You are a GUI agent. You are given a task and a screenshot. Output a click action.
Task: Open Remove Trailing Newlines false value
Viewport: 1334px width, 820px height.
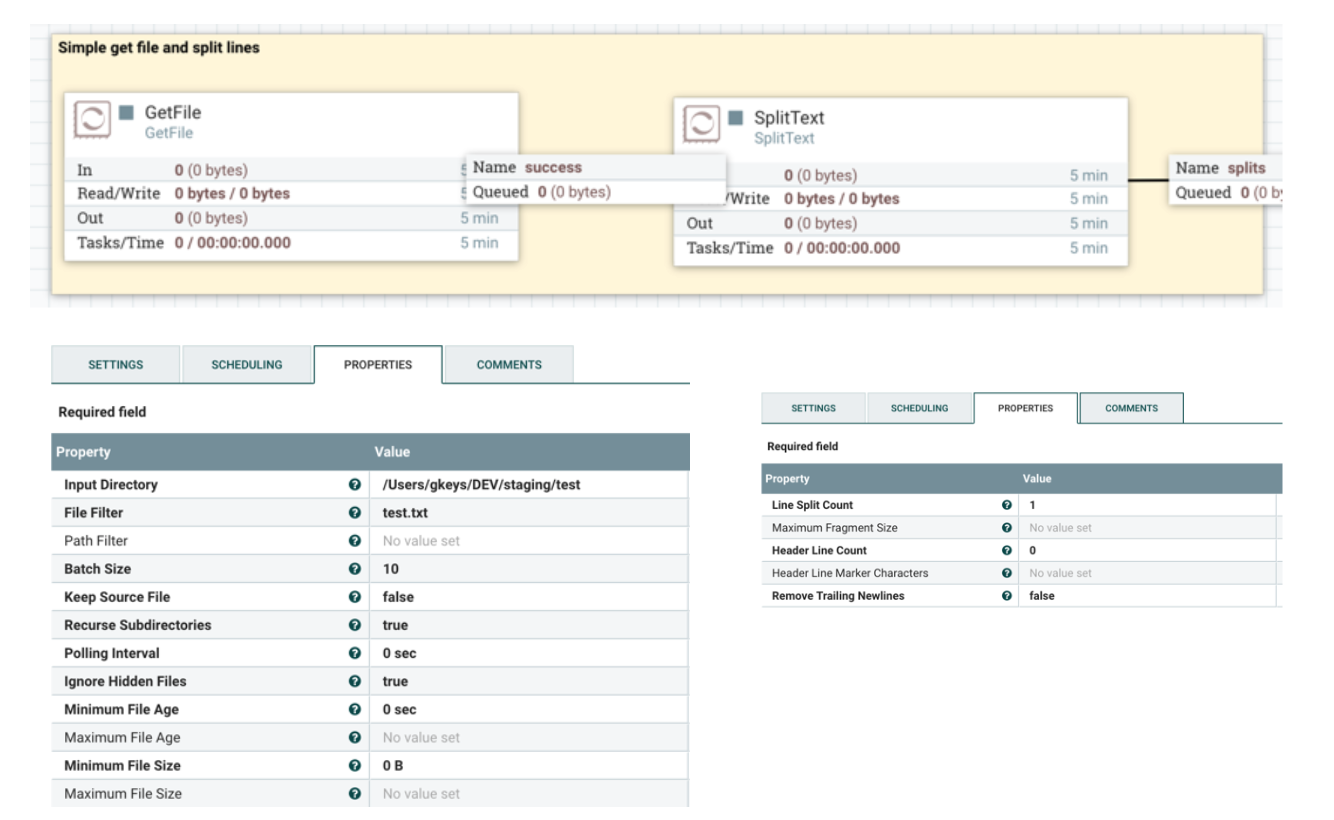click(x=1149, y=596)
